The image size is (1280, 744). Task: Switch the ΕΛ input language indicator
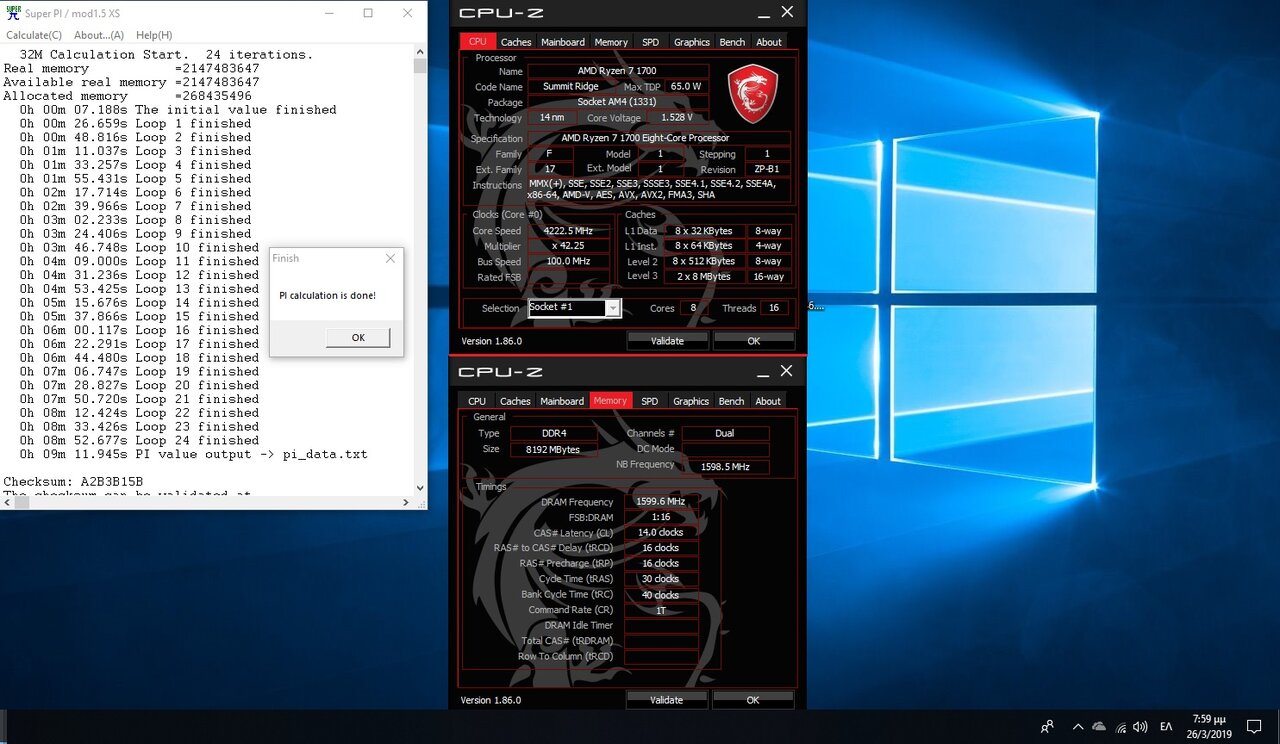[1166, 727]
